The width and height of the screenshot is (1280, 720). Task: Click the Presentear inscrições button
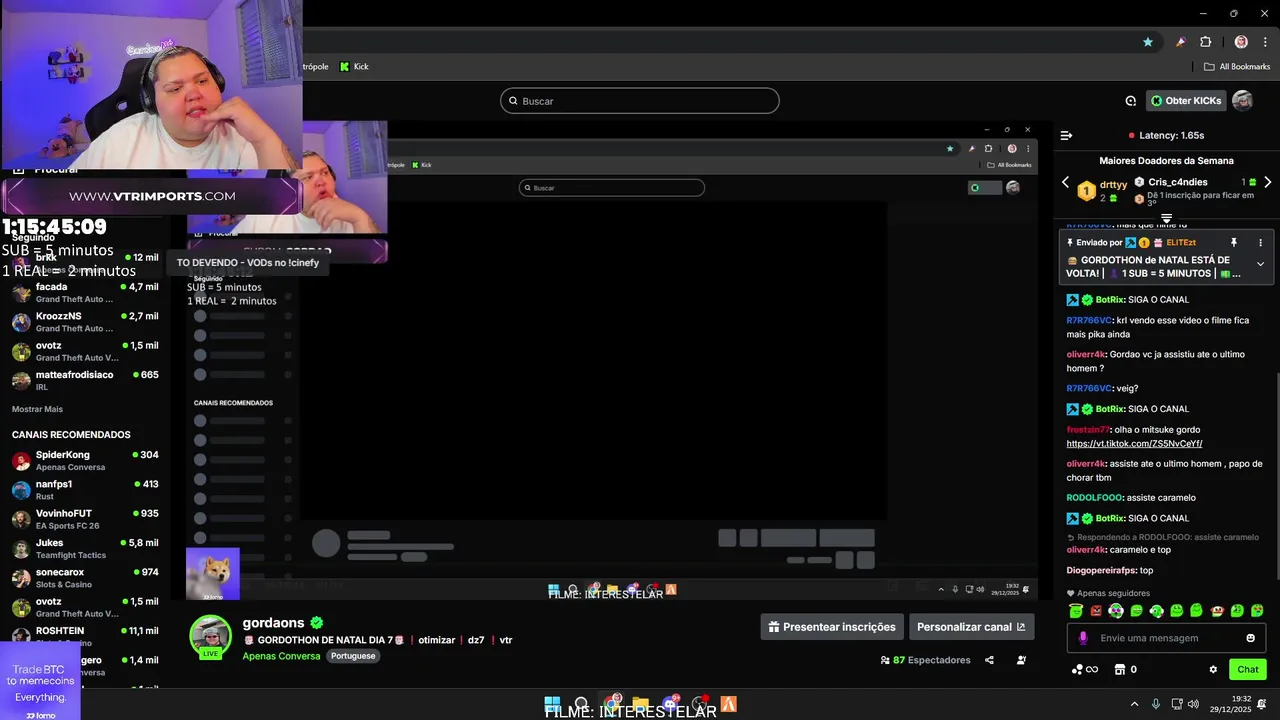[x=832, y=627]
